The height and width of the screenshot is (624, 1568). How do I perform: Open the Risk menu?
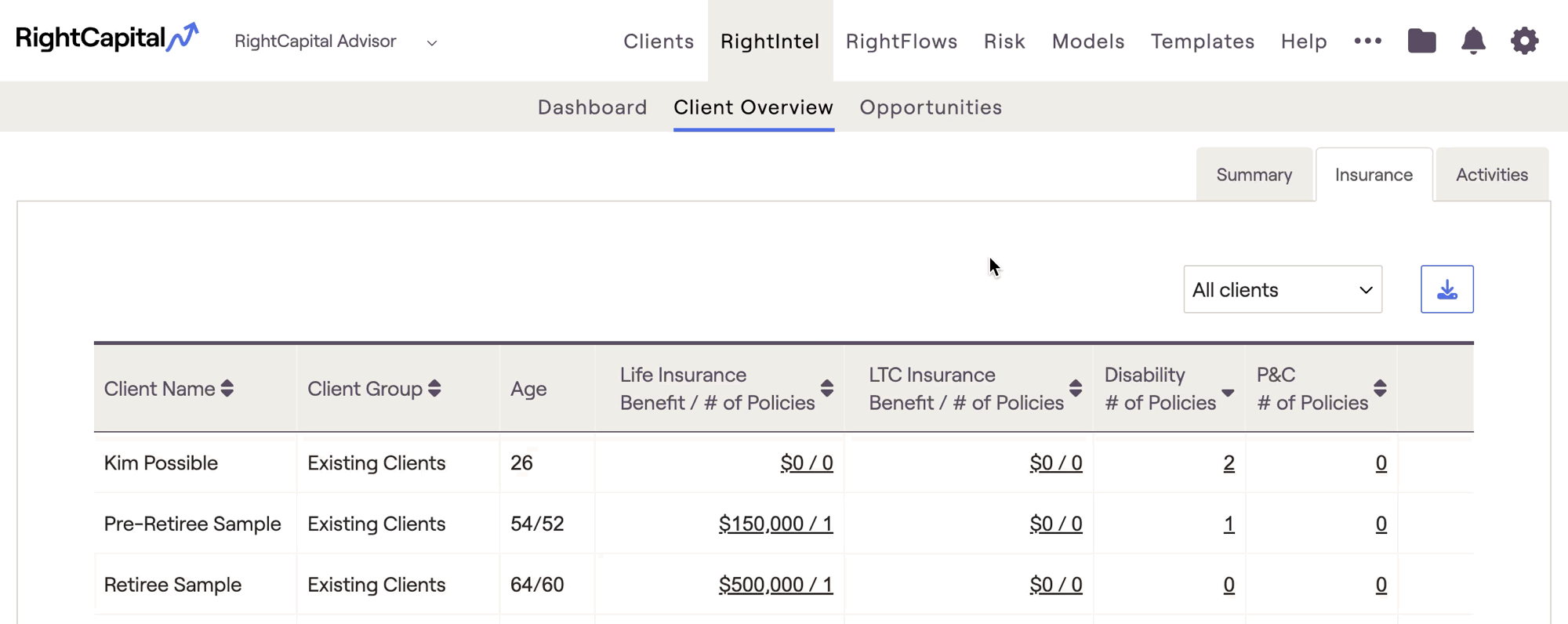[x=1004, y=41]
